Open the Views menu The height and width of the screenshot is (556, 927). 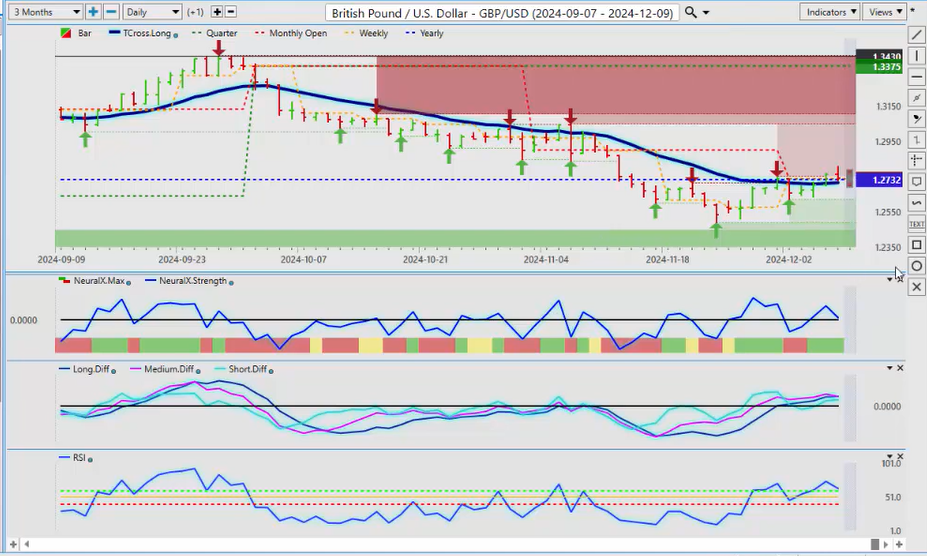(884, 12)
